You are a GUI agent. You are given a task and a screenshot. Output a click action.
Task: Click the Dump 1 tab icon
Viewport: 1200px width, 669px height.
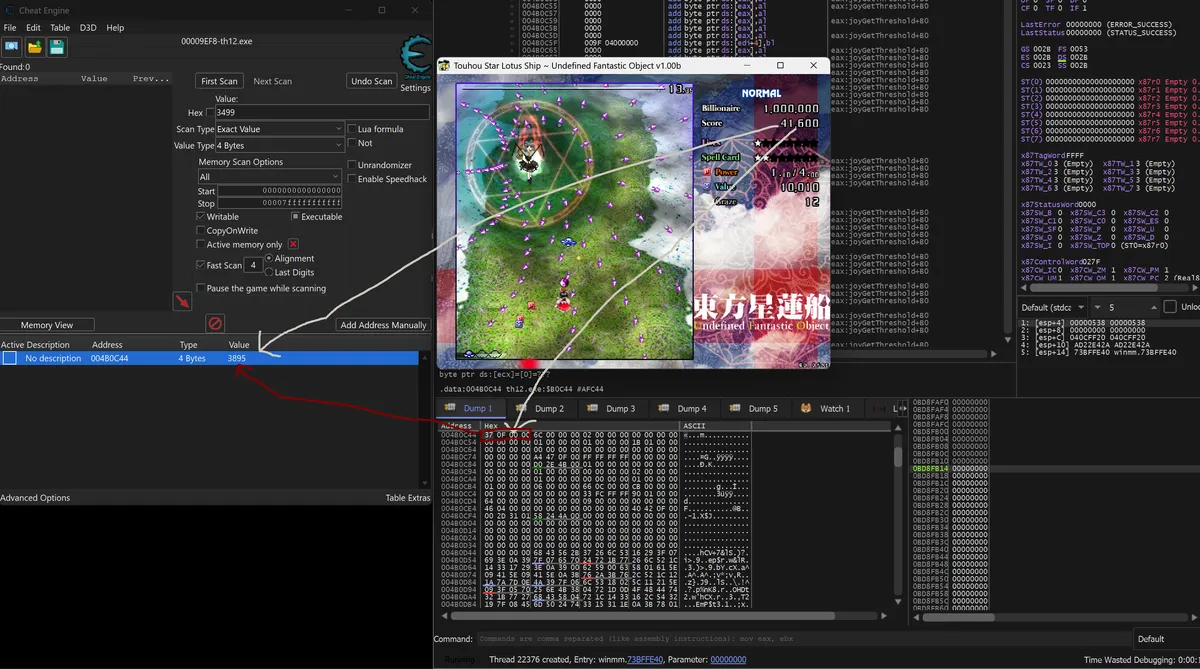pos(451,408)
